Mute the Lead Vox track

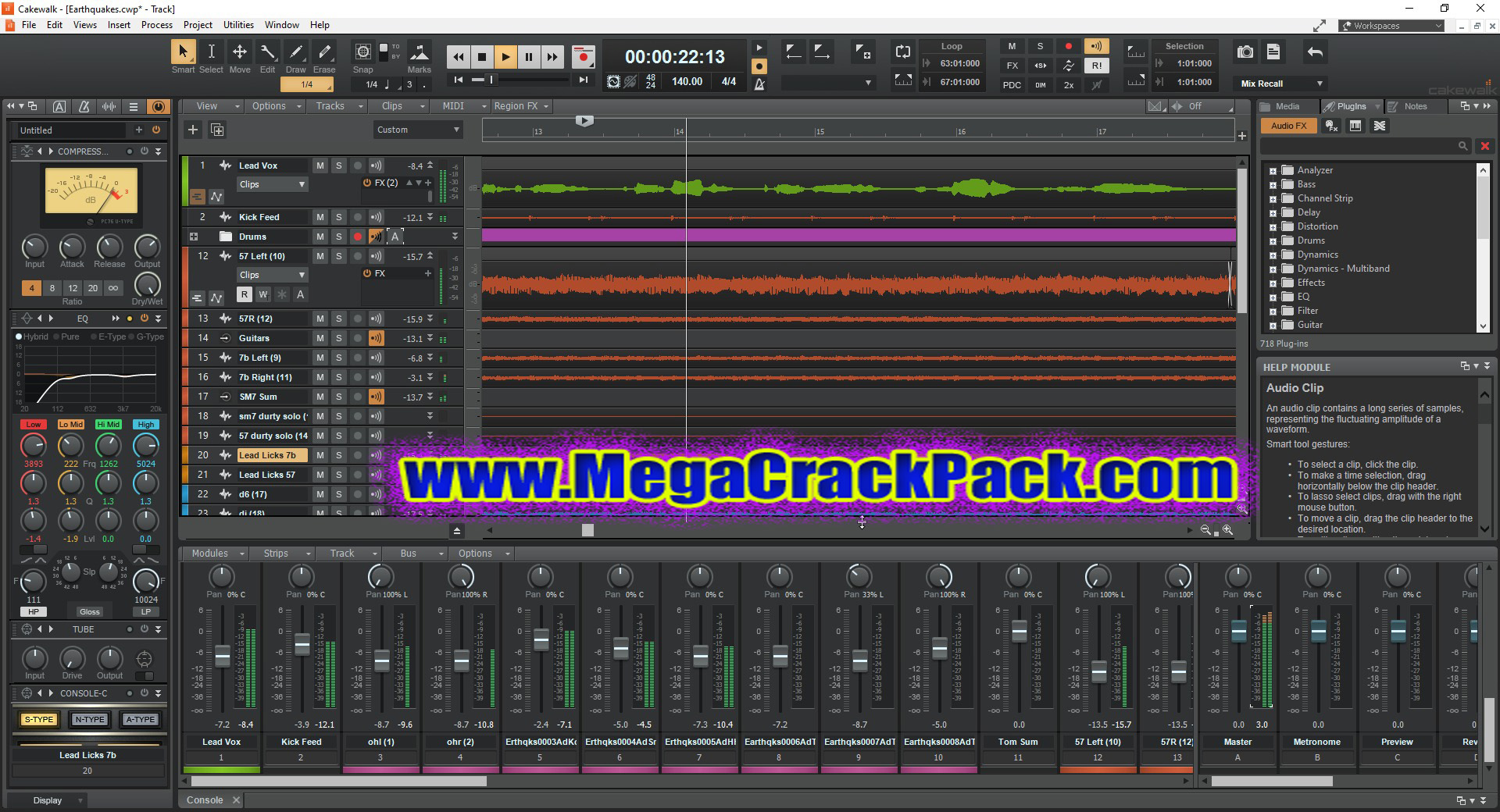320,166
